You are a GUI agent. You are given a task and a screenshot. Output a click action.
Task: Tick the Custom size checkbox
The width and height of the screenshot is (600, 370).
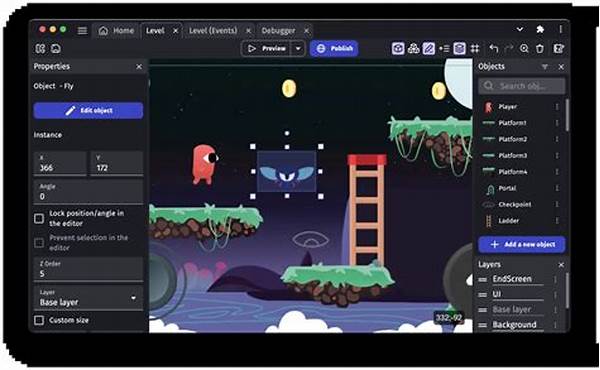[39, 320]
